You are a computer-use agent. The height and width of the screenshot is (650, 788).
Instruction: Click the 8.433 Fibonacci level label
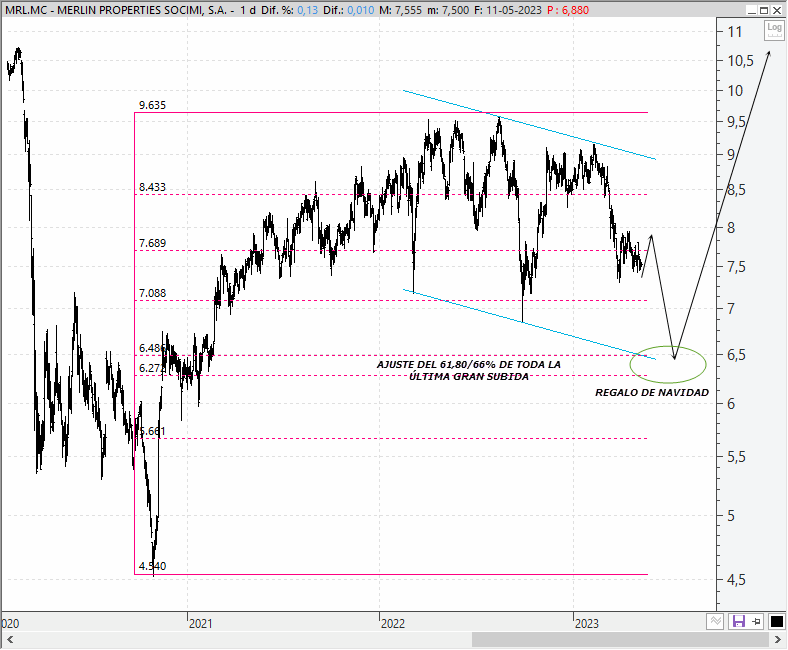click(x=152, y=187)
